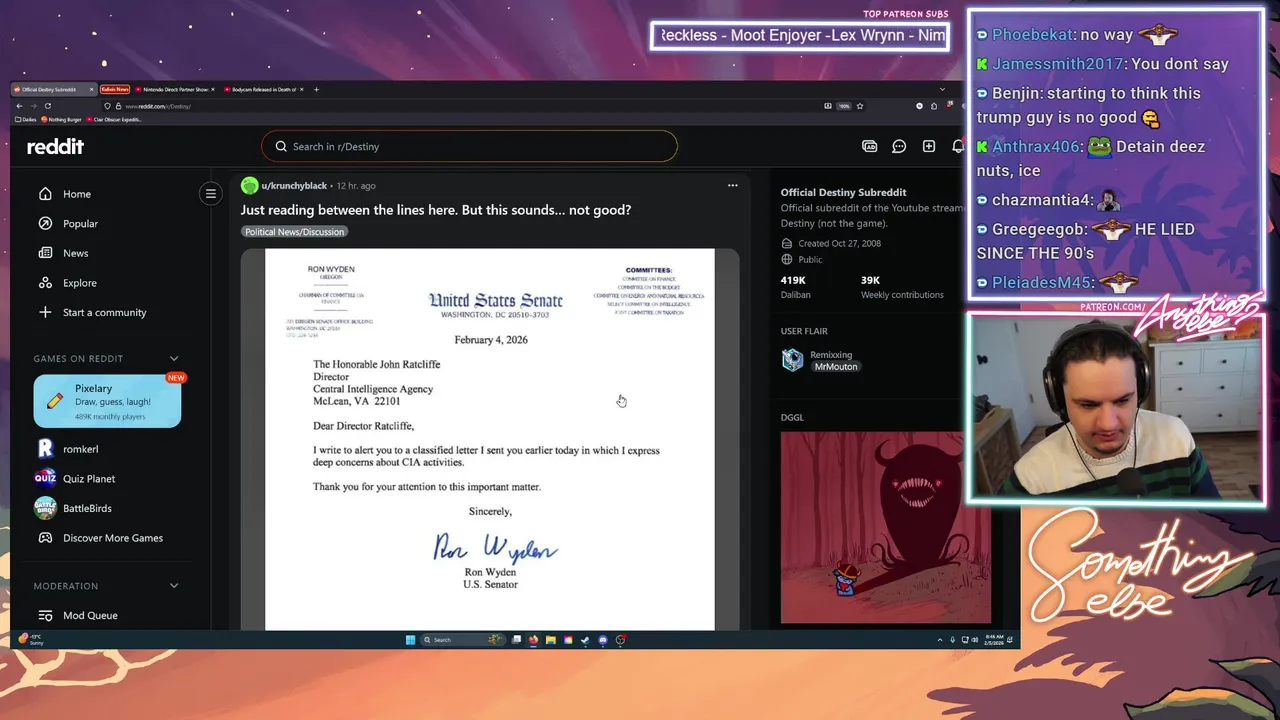Image resolution: width=1280 pixels, height=720 pixels.
Task: Open post title 'Just reading between the lines'
Action: [436, 210]
